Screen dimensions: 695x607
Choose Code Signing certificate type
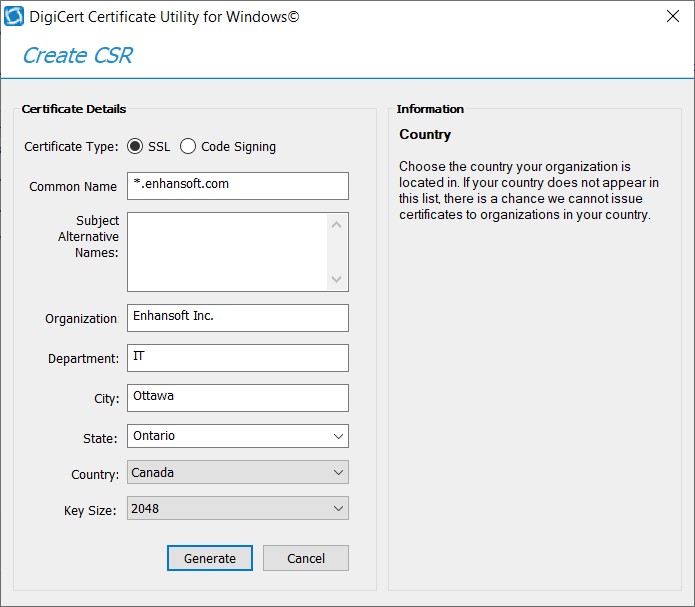pos(188,146)
